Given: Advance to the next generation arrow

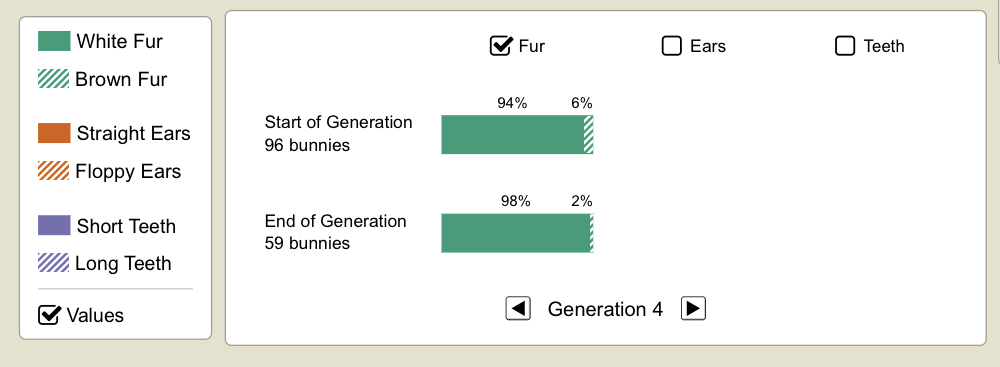Looking at the screenshot, I should pyautogui.click(x=693, y=309).
